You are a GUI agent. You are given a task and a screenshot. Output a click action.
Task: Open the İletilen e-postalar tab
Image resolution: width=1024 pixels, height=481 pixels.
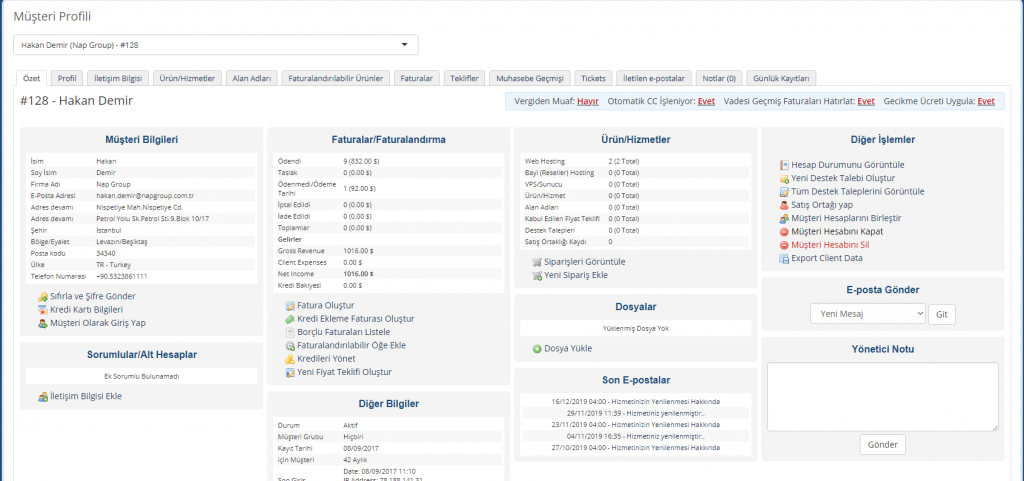coord(654,78)
